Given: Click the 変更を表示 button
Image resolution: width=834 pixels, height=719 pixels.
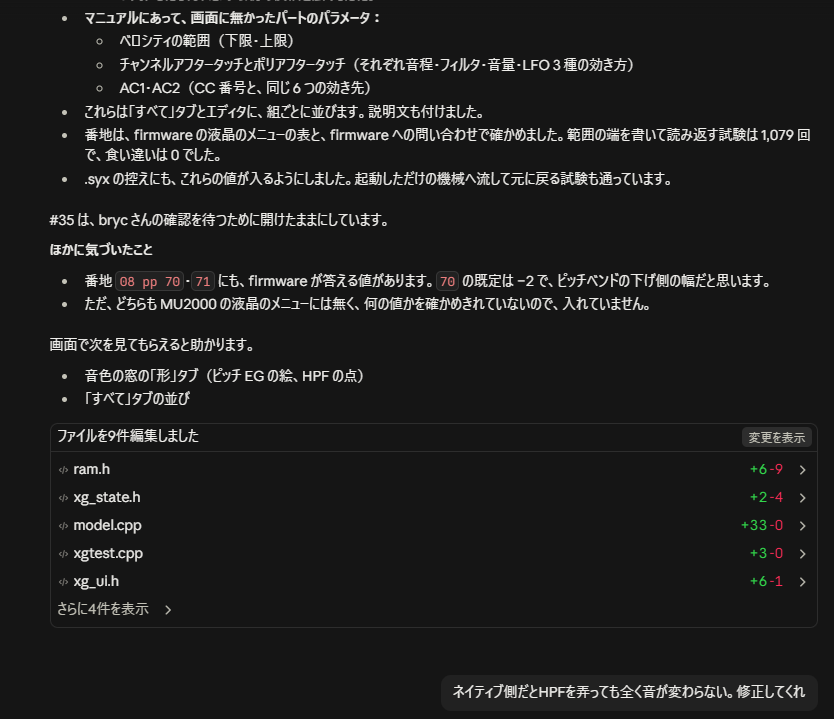Looking at the screenshot, I should (x=777, y=437).
